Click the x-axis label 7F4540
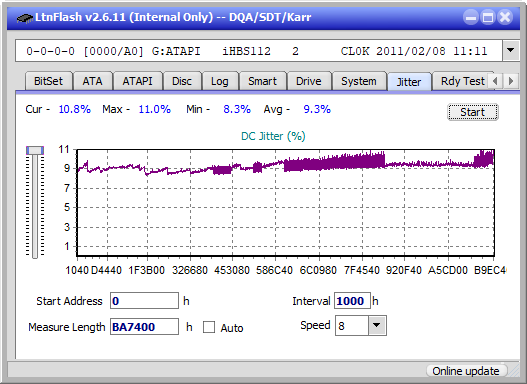 pyautogui.click(x=362, y=270)
